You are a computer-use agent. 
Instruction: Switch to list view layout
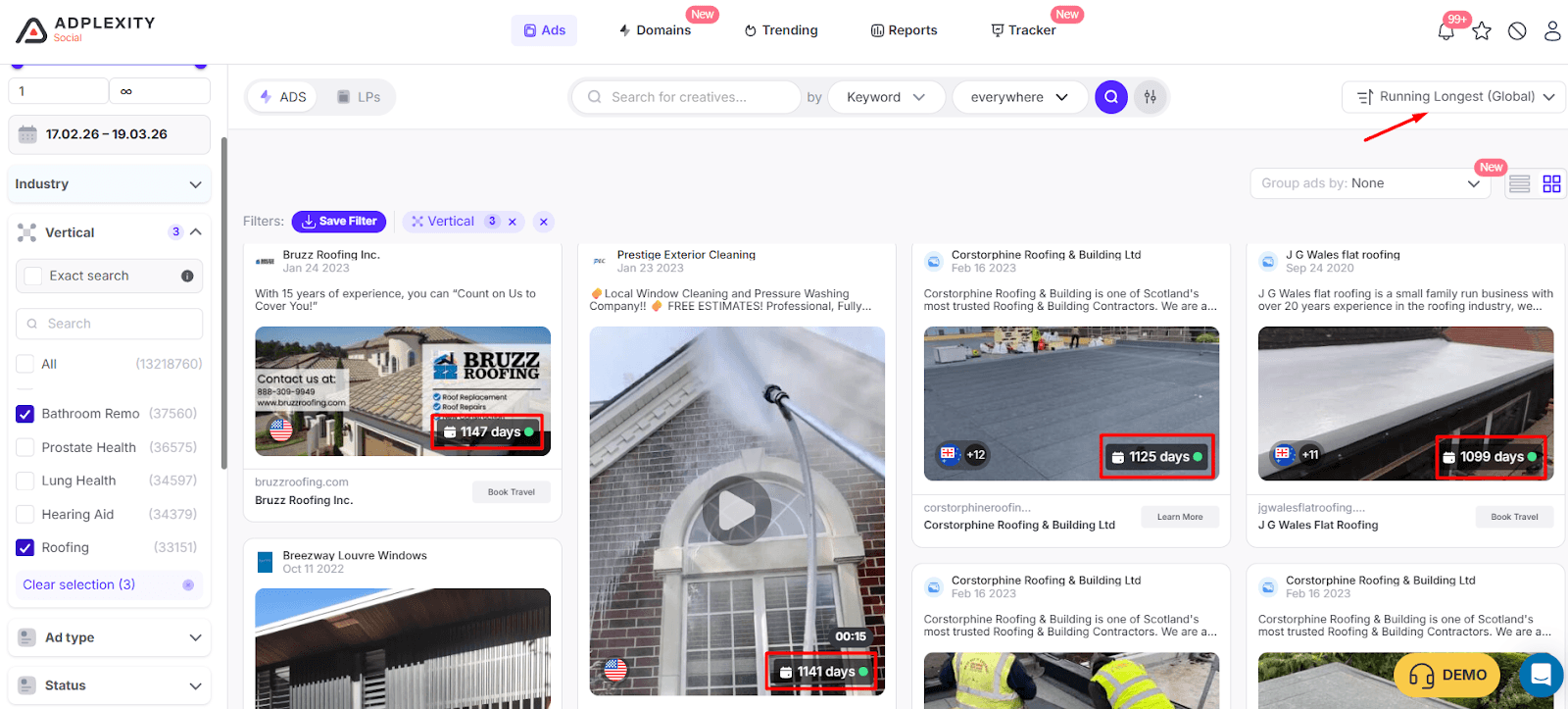pyautogui.click(x=1520, y=183)
